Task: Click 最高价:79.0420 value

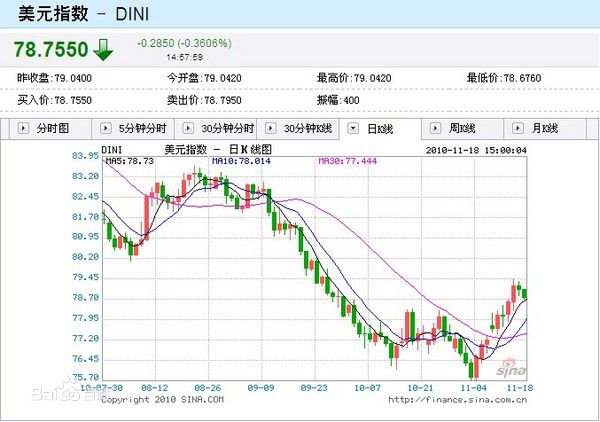Action: coord(354,78)
